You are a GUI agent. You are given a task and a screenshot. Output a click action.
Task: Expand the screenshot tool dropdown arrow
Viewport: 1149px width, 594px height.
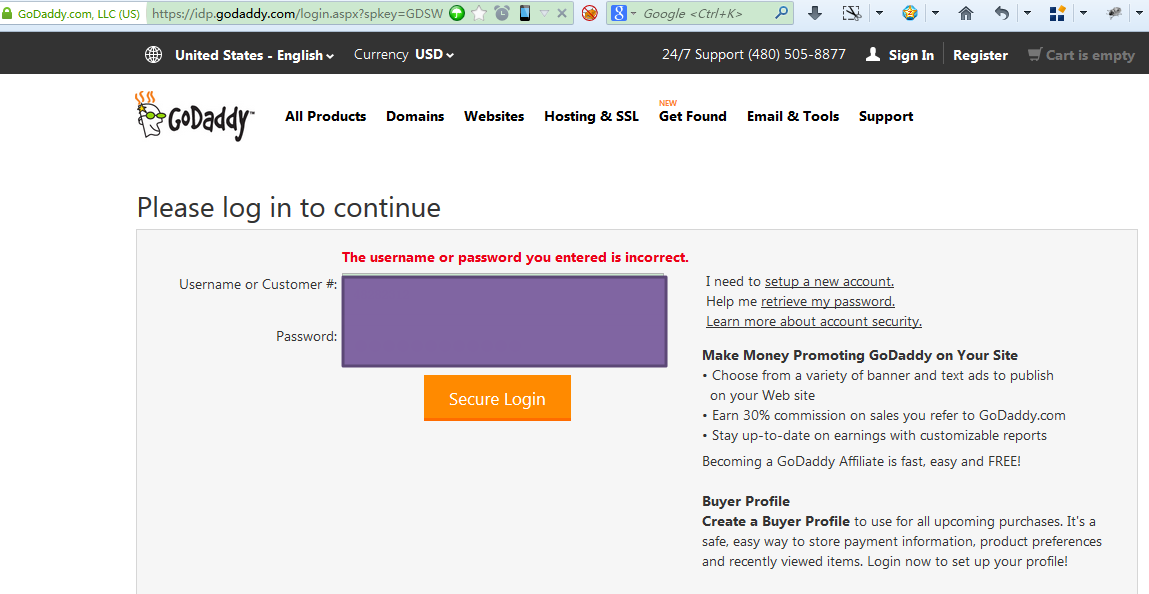879,13
